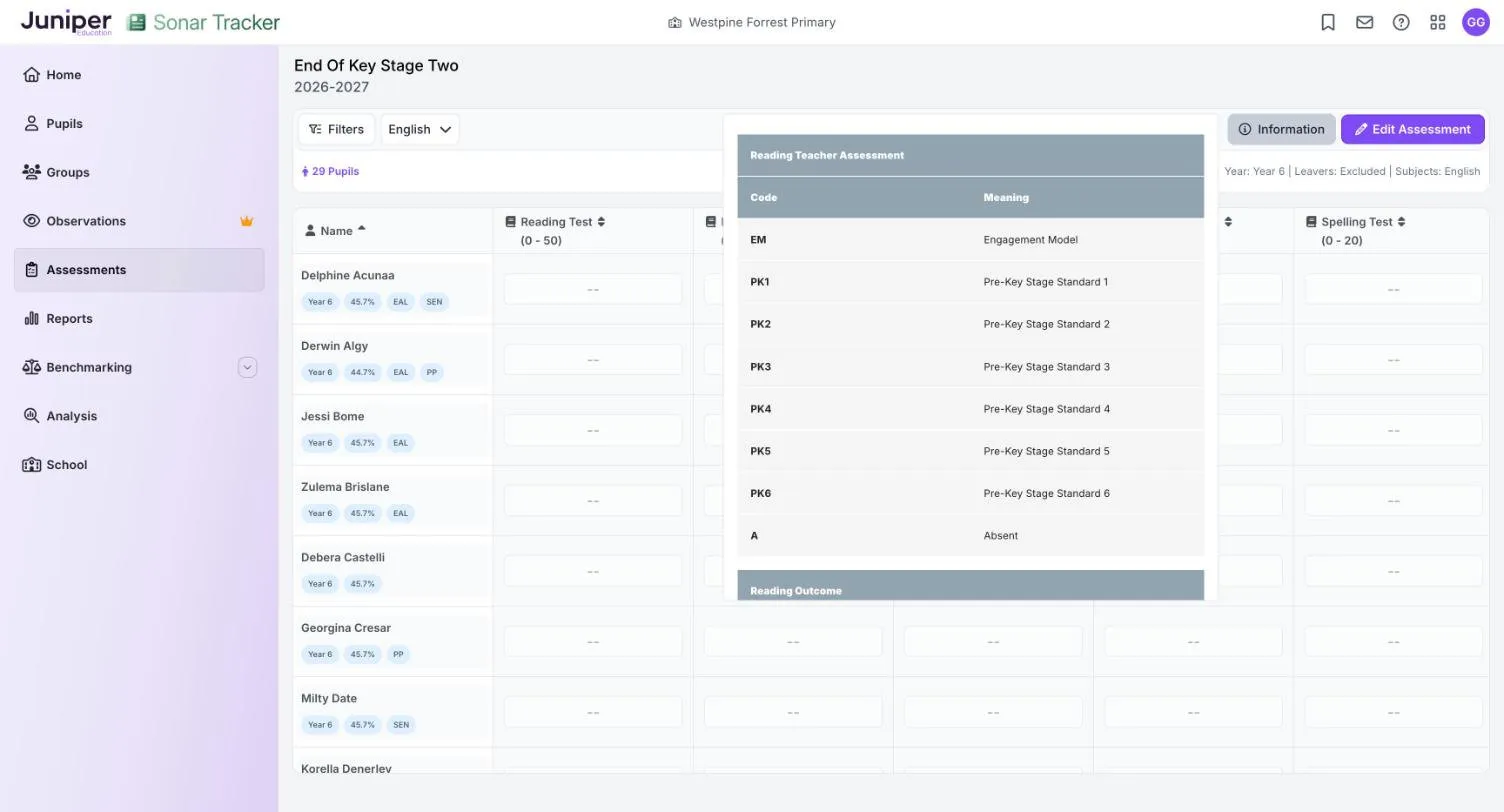Click the Westpine Forrest Primary school name

pos(762,22)
